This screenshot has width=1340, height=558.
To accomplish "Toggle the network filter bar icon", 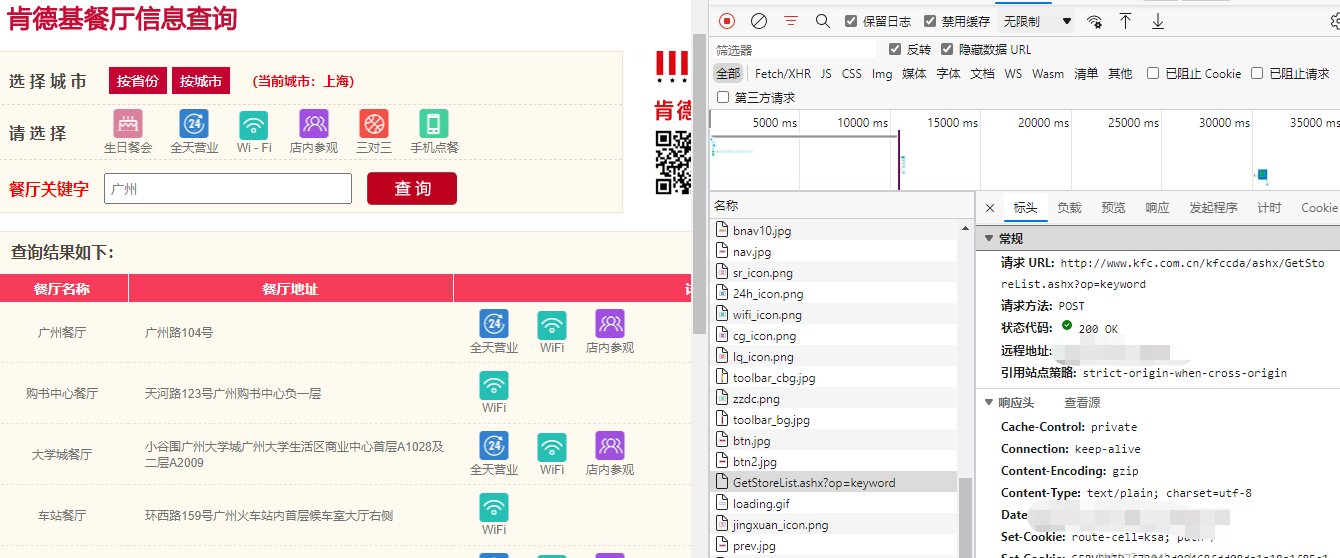I will [x=791, y=21].
